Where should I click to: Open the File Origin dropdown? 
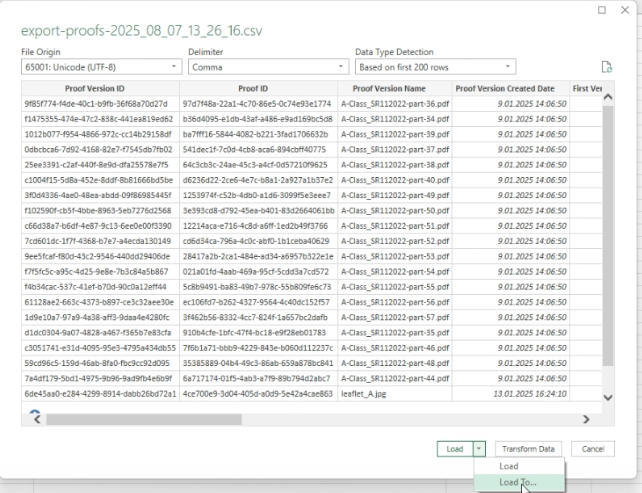pyautogui.click(x=102, y=67)
